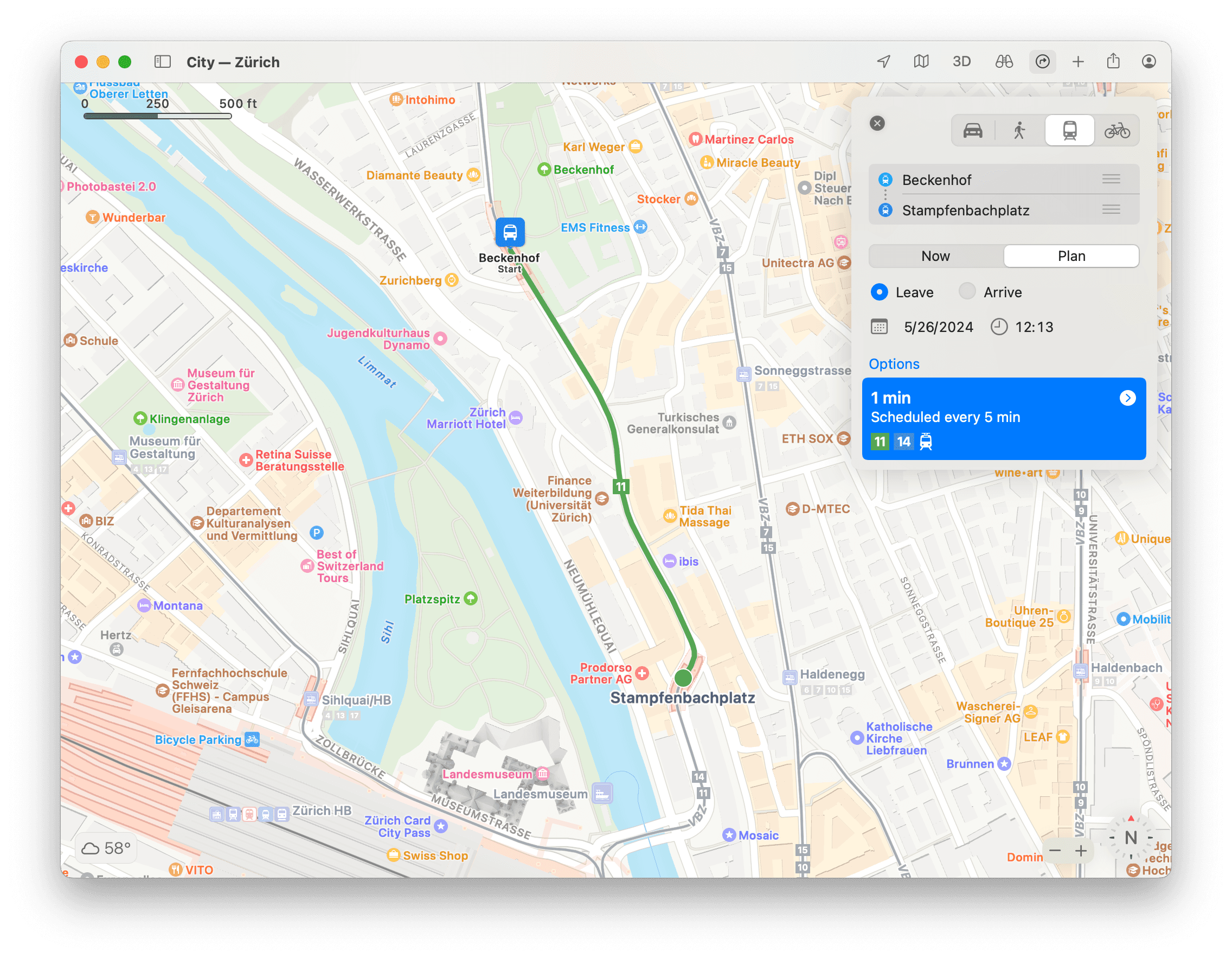Click the Zürich Card City Pass pin

tap(441, 826)
